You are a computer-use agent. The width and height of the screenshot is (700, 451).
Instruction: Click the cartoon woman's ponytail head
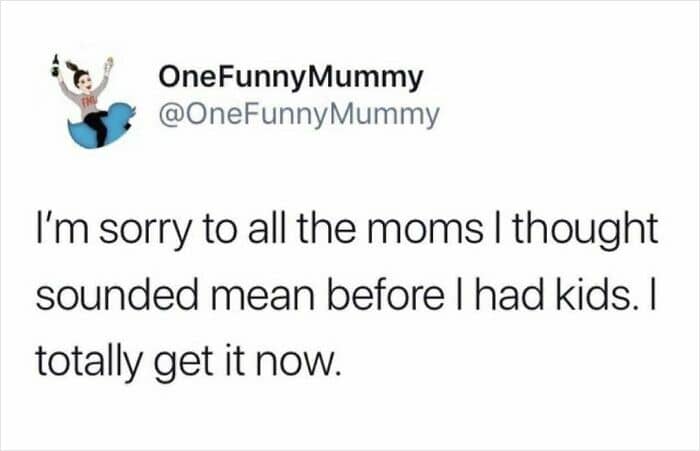click(x=80, y=77)
